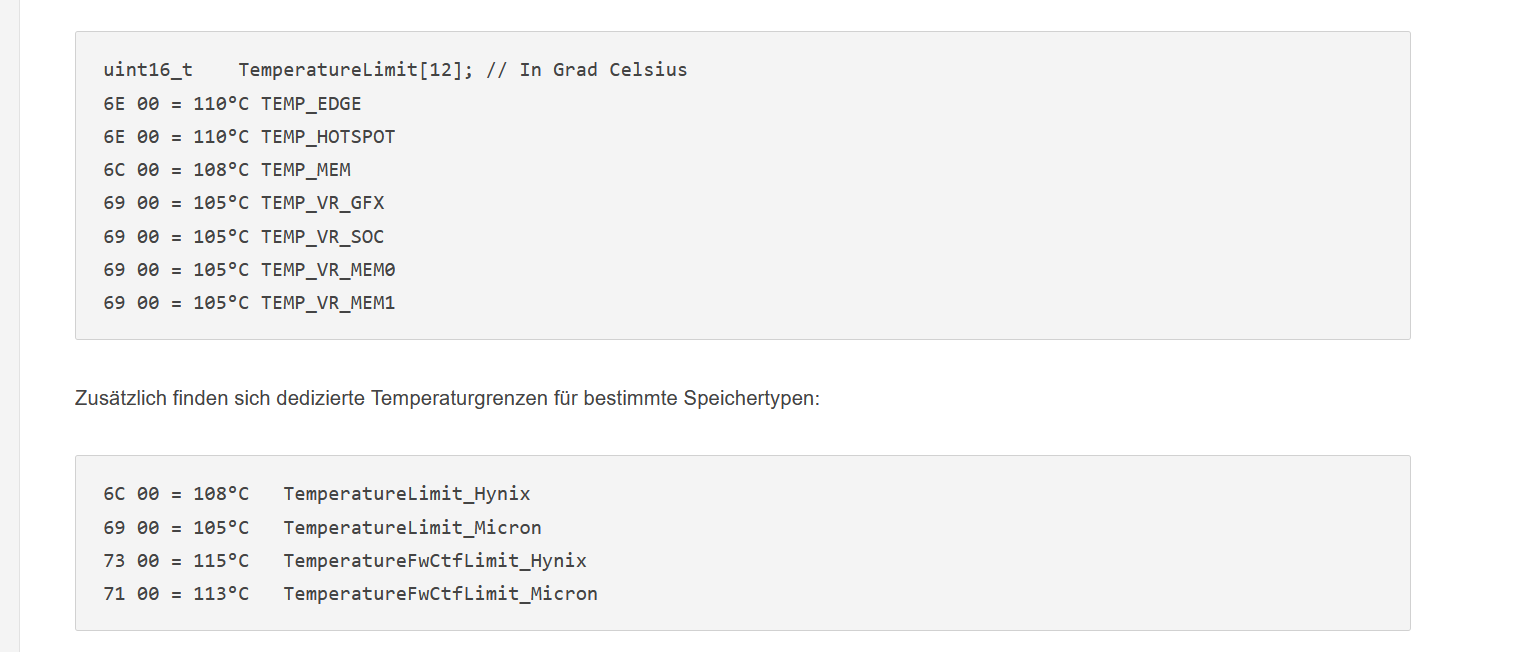Click the TEMP_VR_SOC label
The image size is (1540, 652).
[x=322, y=236]
